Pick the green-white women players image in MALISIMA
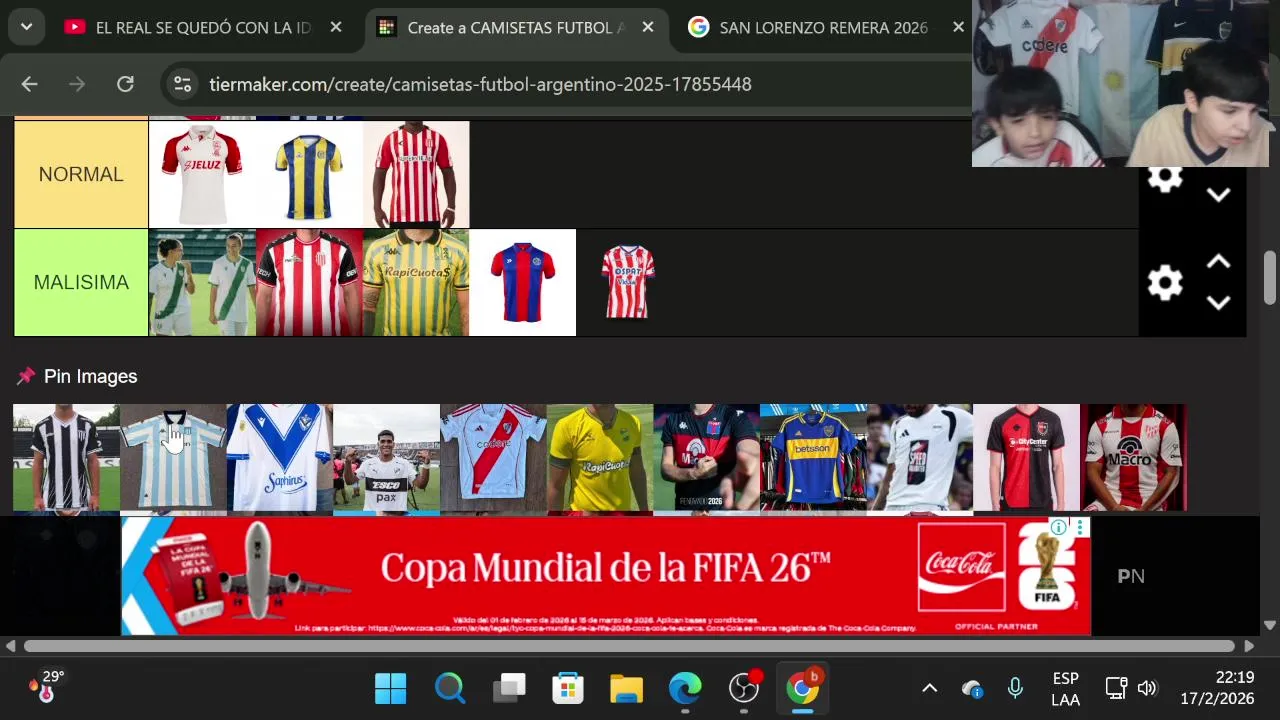Viewport: 1280px width, 720px height. pyautogui.click(x=202, y=282)
